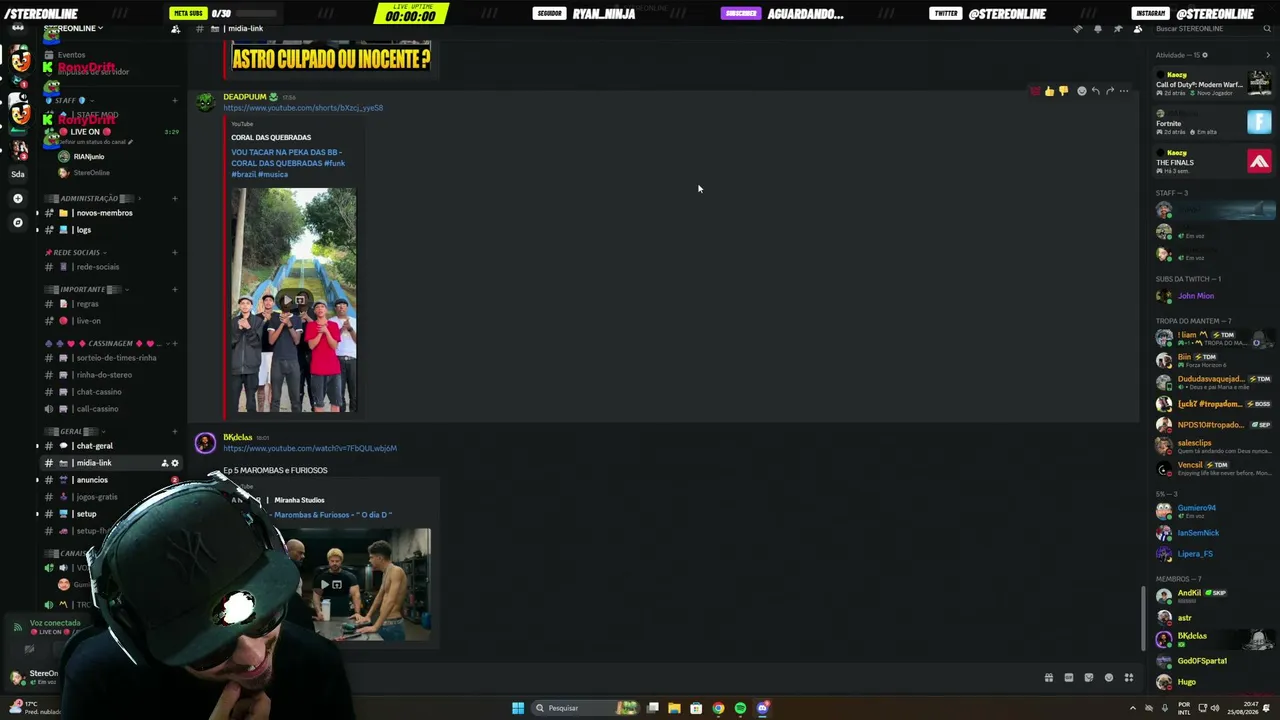This screenshot has width=1280, height=720.
Task: Click the notification bell in channel header
Action: pos(1097,29)
